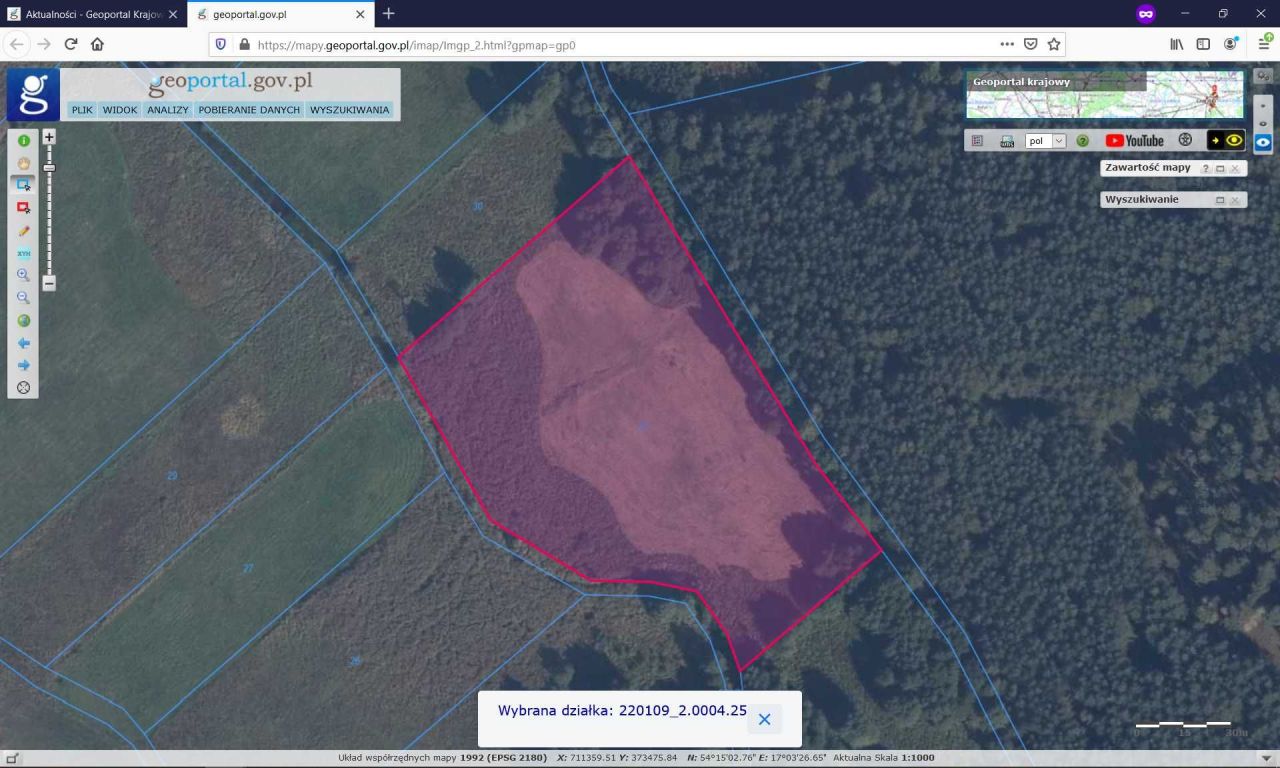This screenshot has height=768, width=1280.
Task: Select the magnifier zoom-in tool
Action: 24,275
